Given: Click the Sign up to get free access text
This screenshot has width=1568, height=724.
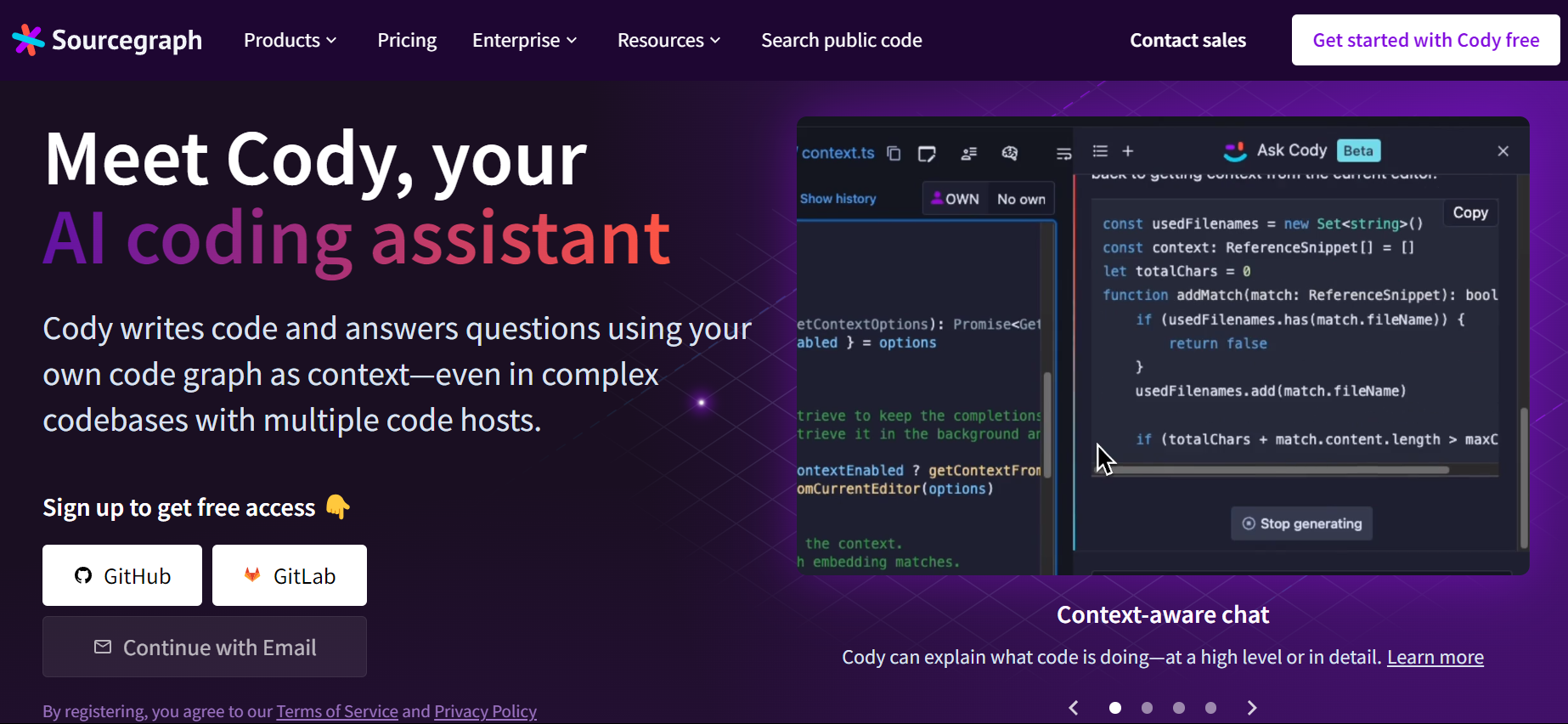Looking at the screenshot, I should click(179, 507).
